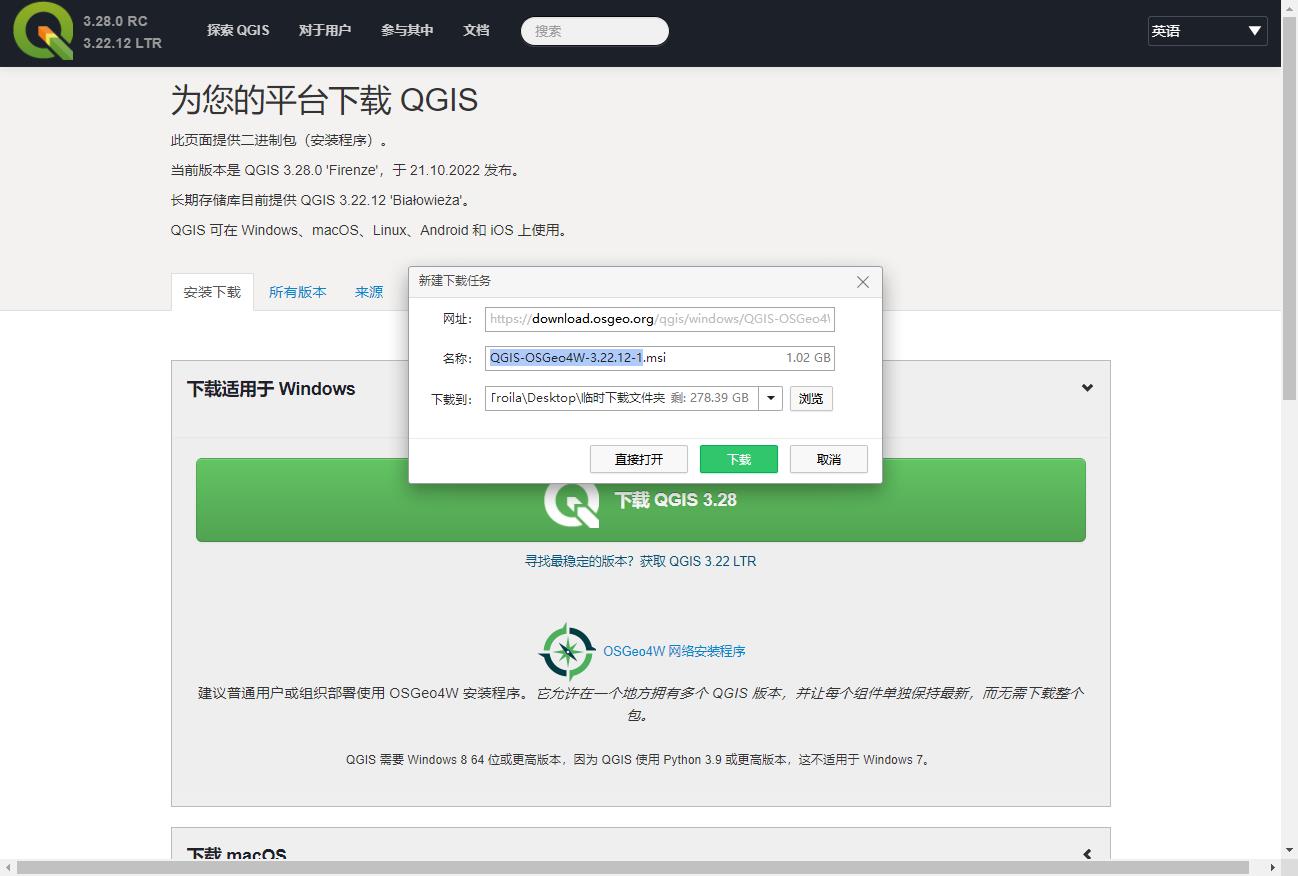Click the OSGeo4W compass icon
Image resolution: width=1298 pixels, height=876 pixels.
pyautogui.click(x=567, y=652)
